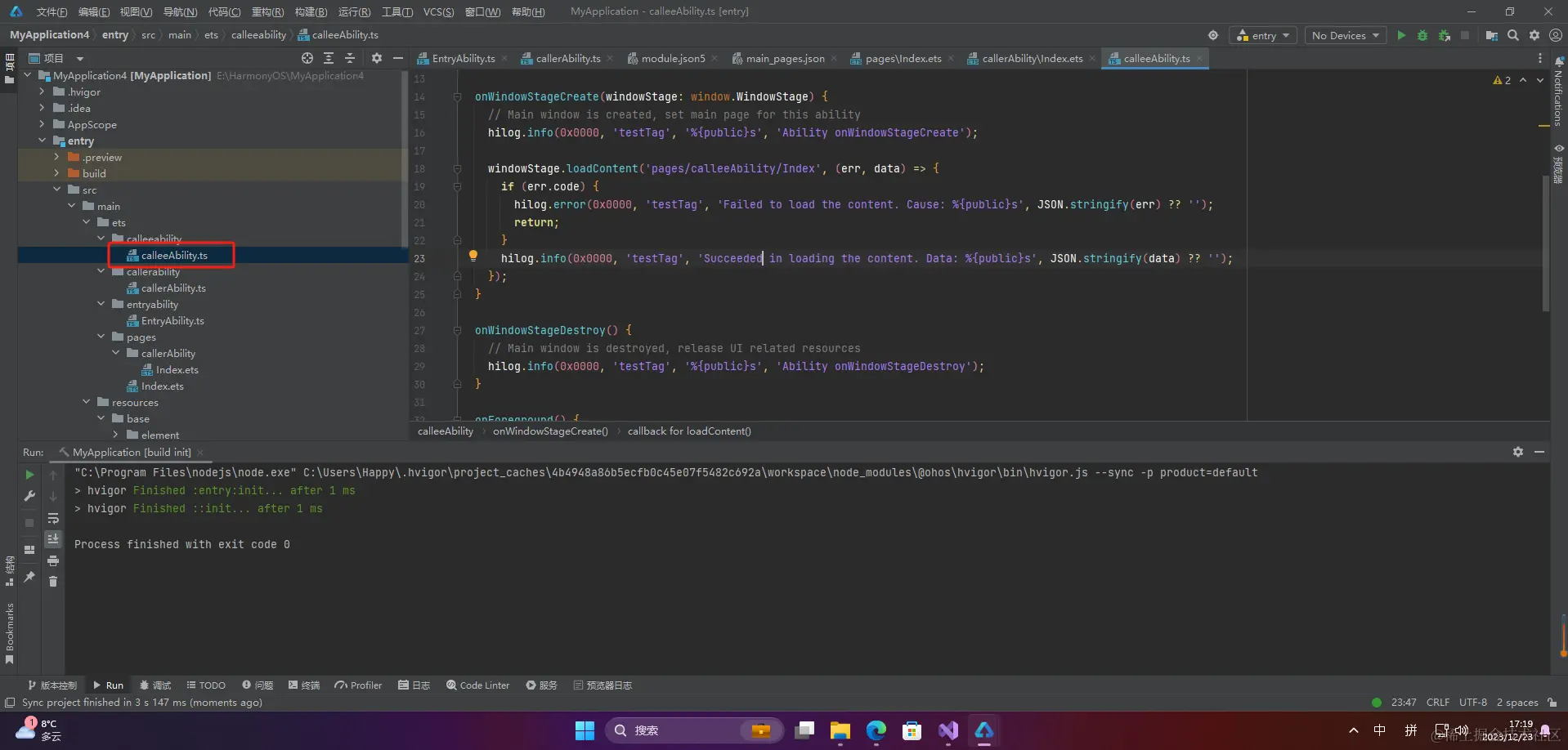
Task: Open the global search magnifier icon in the top toolbar
Action: [x=1513, y=35]
